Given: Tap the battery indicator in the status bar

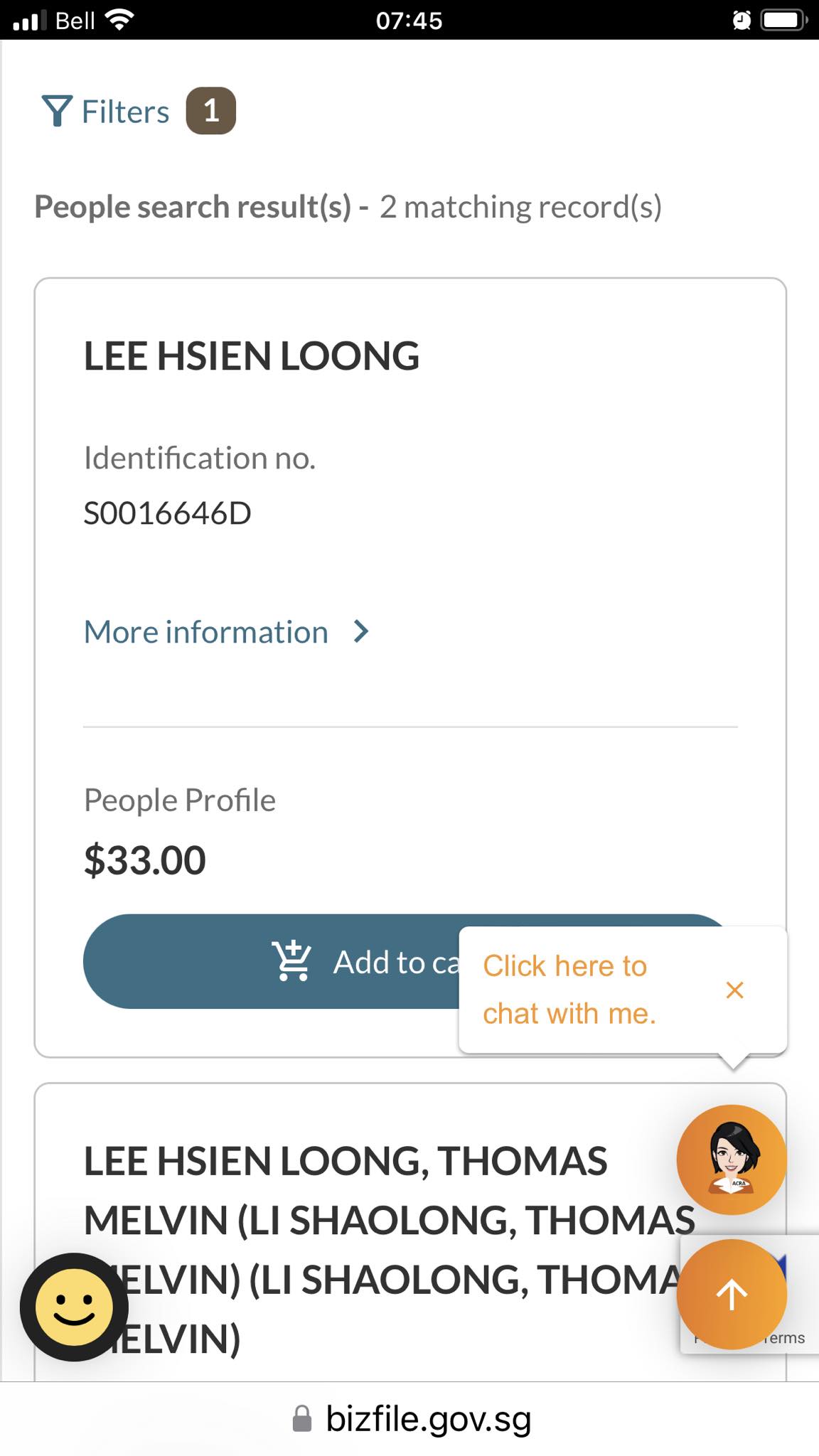Looking at the screenshot, I should 783,20.
